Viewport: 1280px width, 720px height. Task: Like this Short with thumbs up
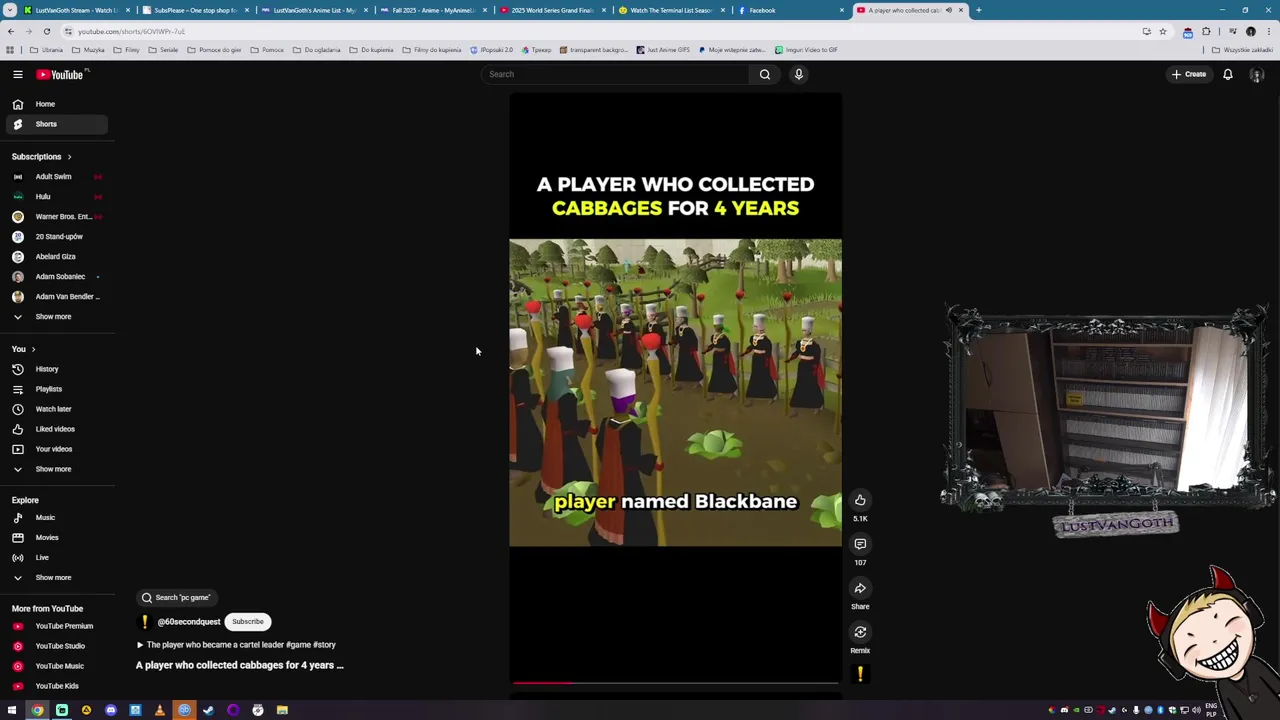coord(860,500)
